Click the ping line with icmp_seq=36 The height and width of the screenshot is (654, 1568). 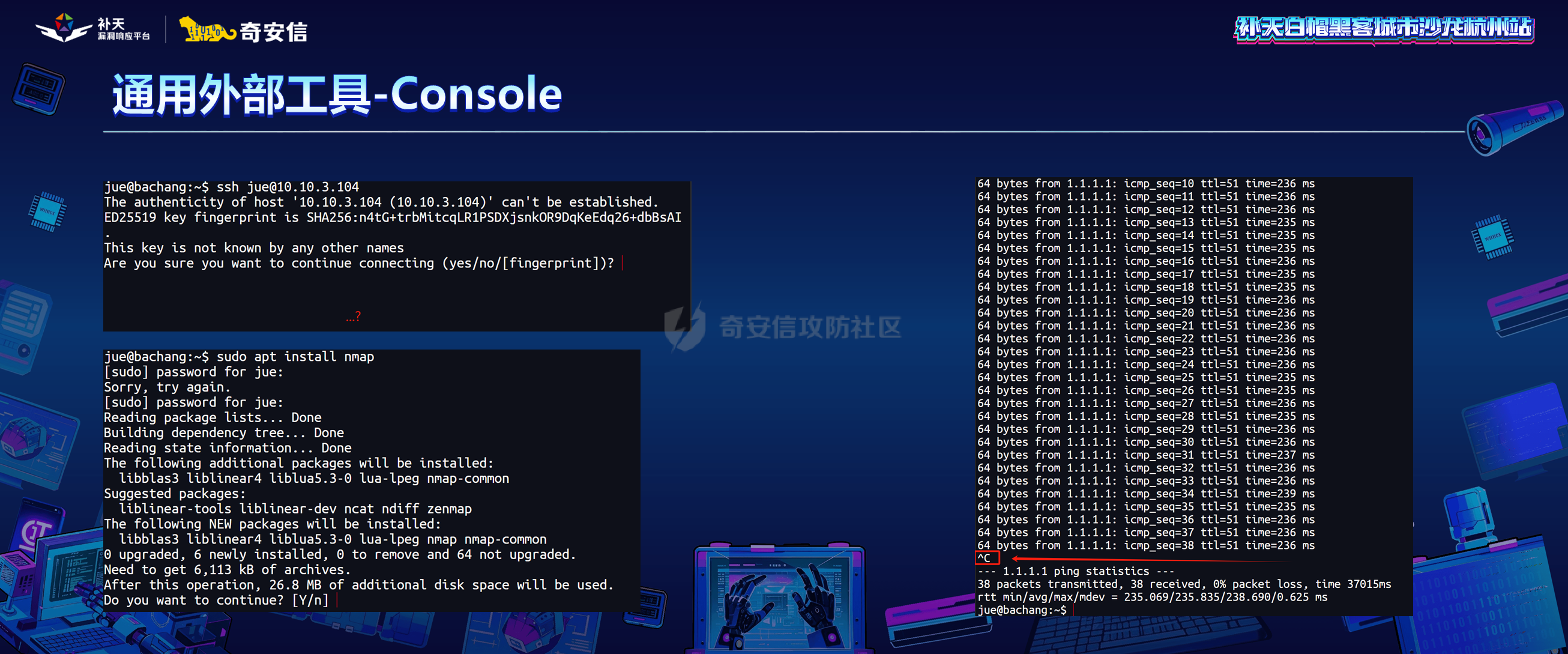pyautogui.click(x=1146, y=519)
